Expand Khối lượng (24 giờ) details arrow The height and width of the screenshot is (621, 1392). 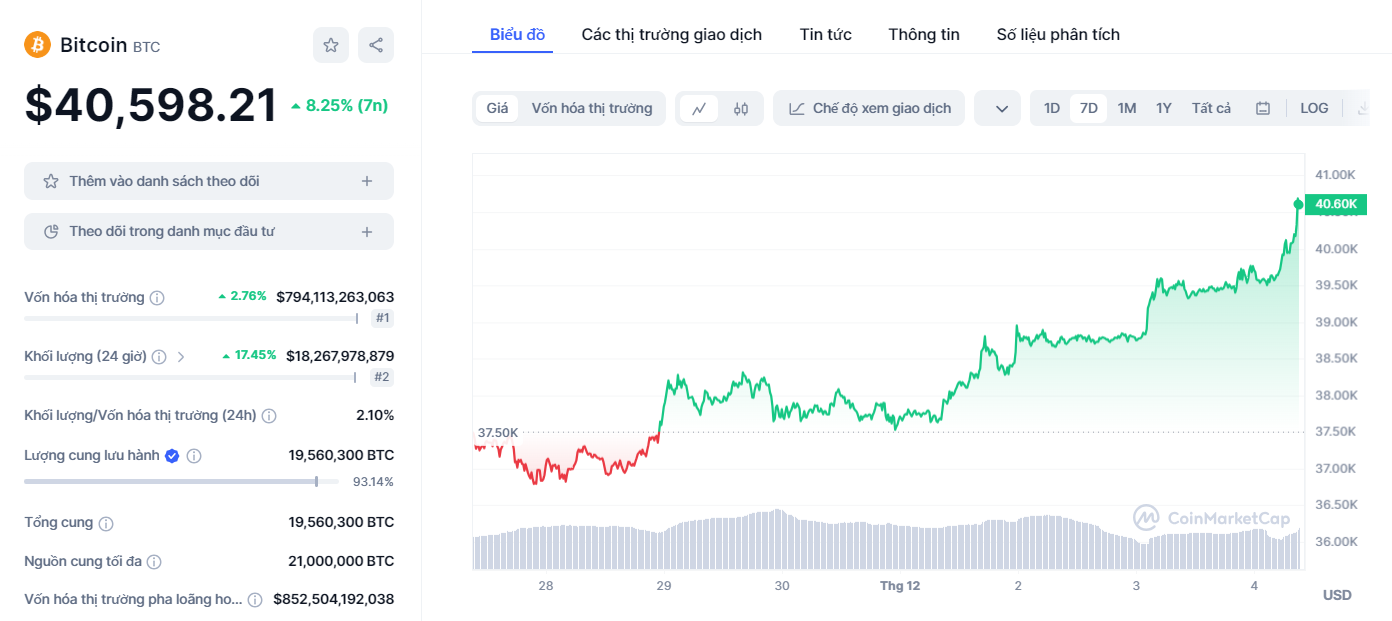click(x=180, y=356)
